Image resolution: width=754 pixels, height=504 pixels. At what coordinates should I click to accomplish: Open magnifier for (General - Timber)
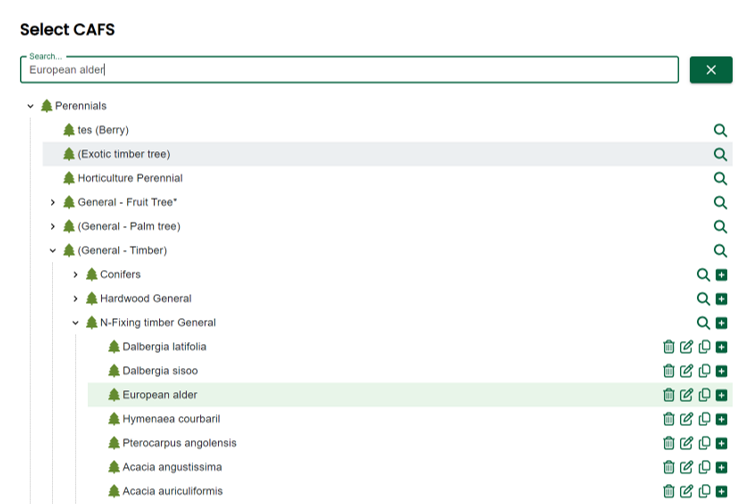pyautogui.click(x=720, y=251)
